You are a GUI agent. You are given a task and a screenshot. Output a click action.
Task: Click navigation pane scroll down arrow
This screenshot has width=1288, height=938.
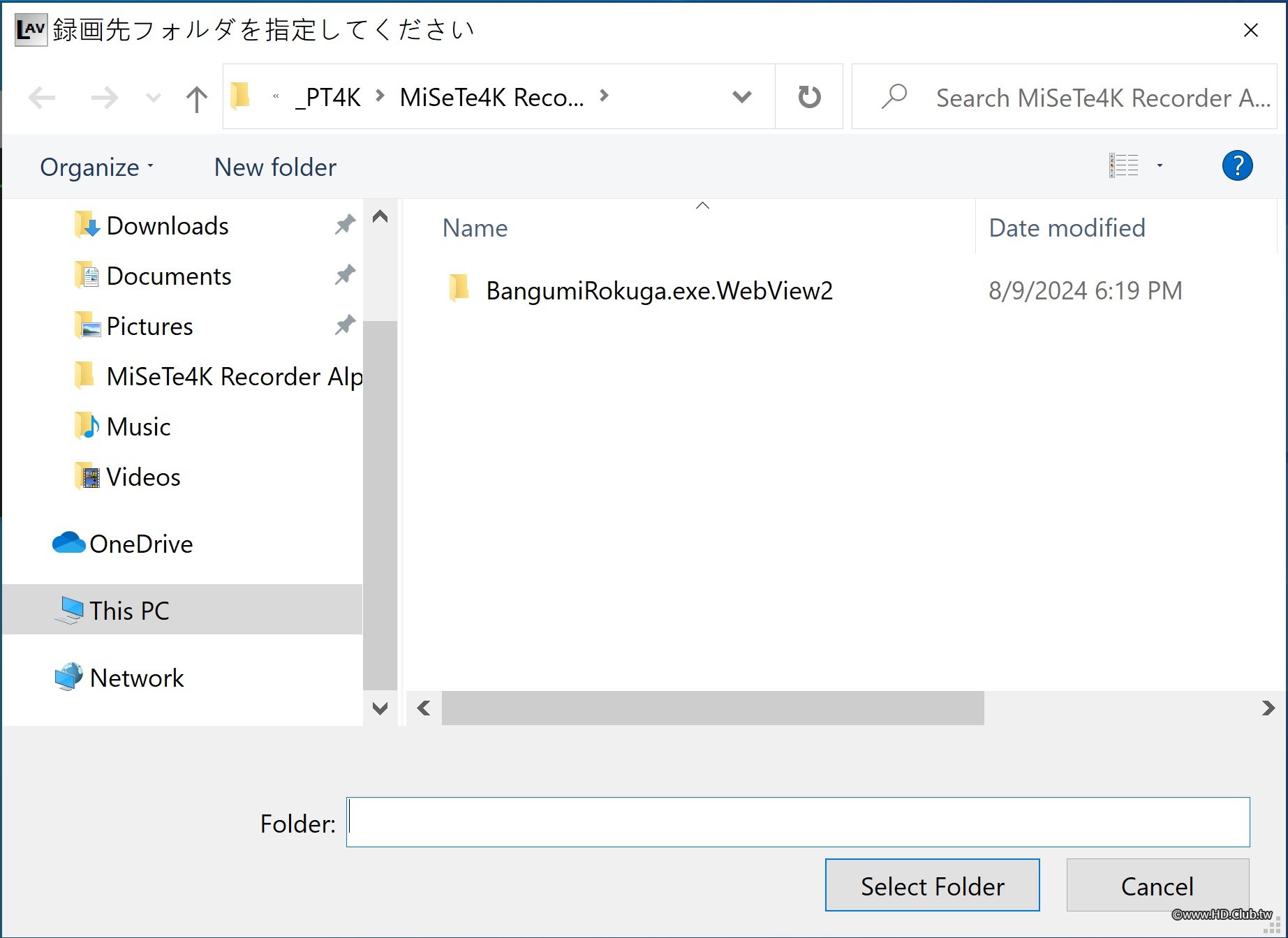tap(380, 708)
